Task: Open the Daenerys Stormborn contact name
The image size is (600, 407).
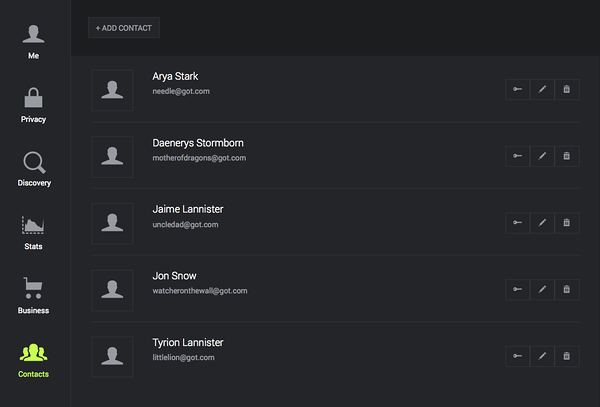Action: click(198, 143)
